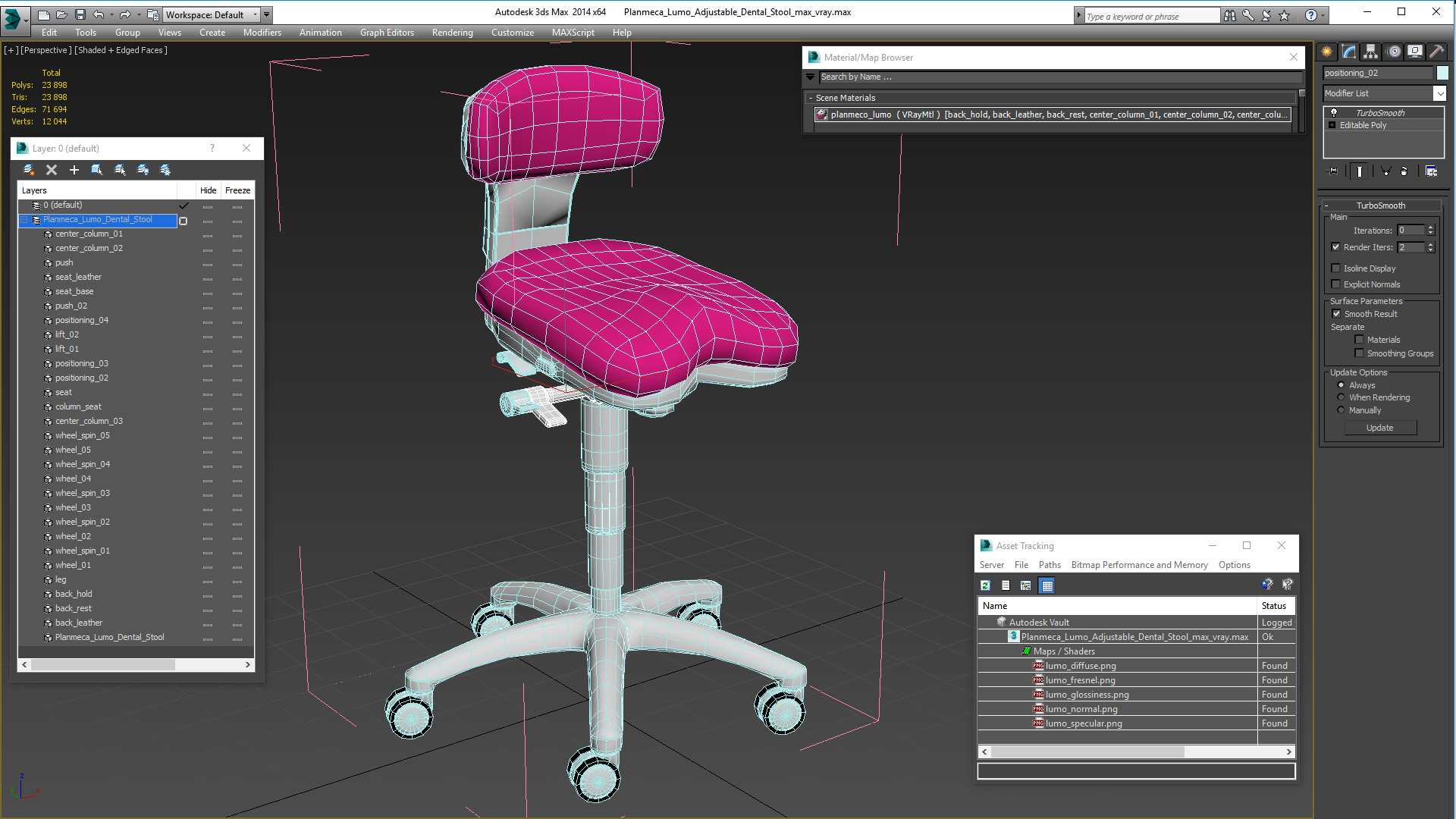The image size is (1456, 819).
Task: Click Make Unique icon under modifier stack
Action: 1385,171
